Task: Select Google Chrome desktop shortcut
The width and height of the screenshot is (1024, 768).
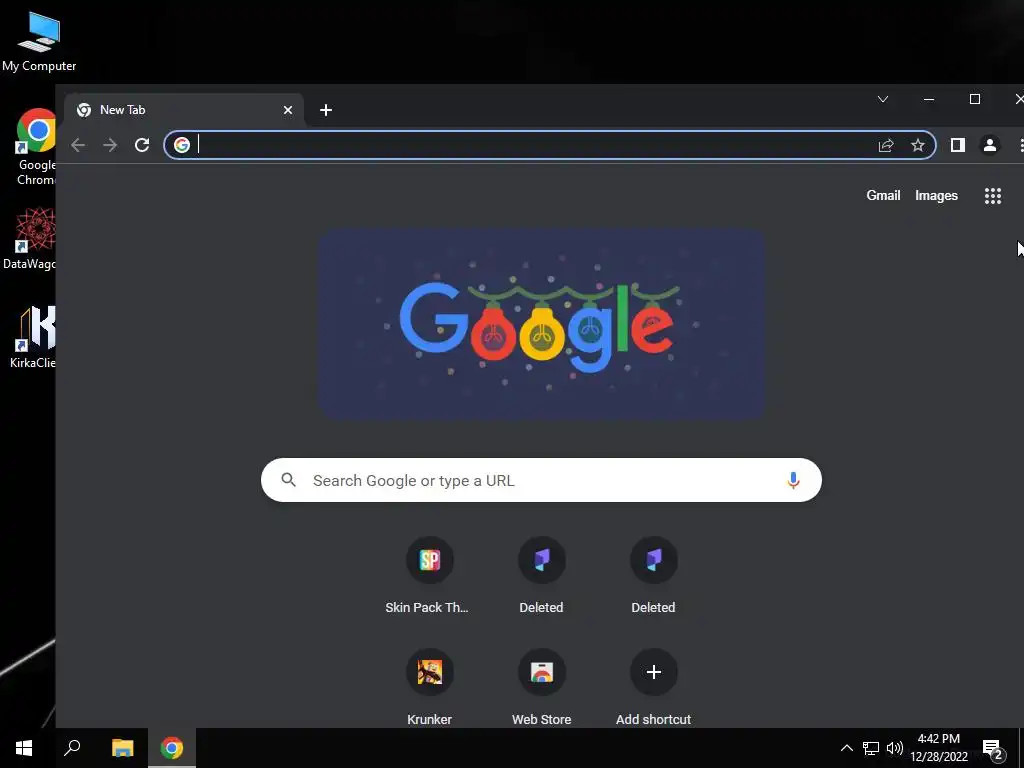Action: (36, 147)
